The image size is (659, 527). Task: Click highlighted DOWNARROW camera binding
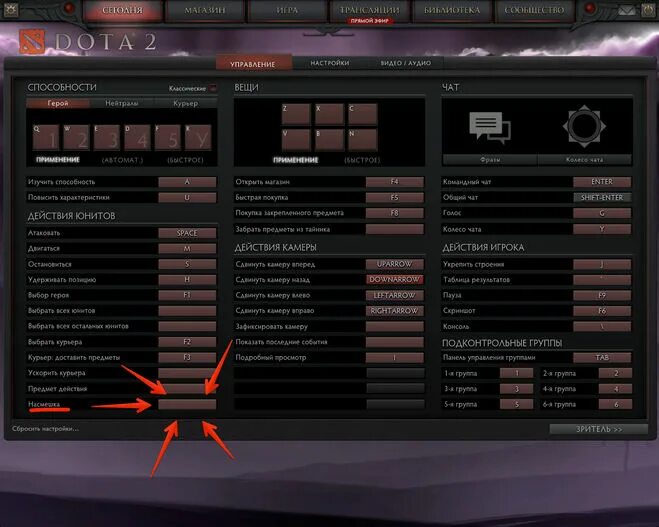click(394, 279)
